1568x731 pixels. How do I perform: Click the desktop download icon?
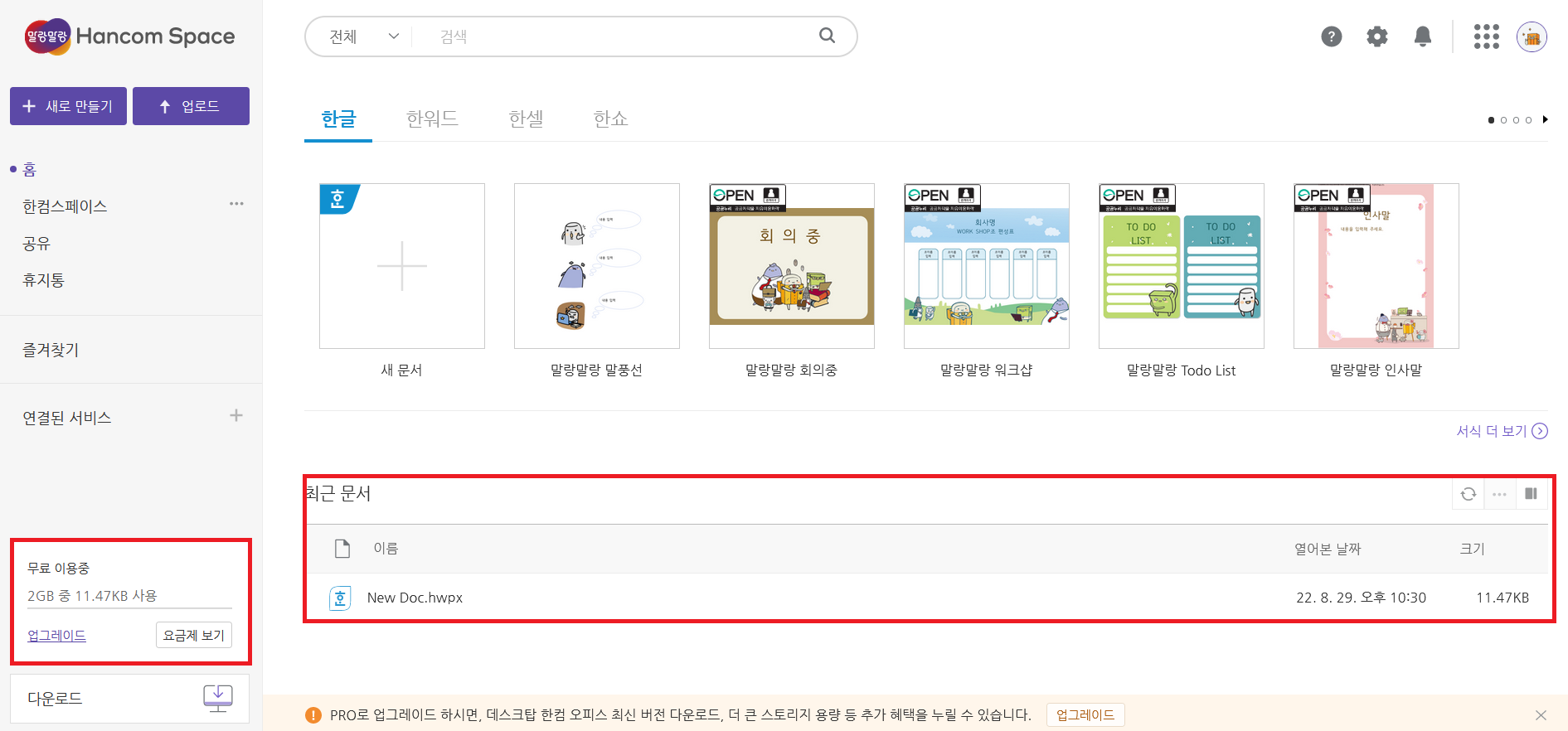218,698
